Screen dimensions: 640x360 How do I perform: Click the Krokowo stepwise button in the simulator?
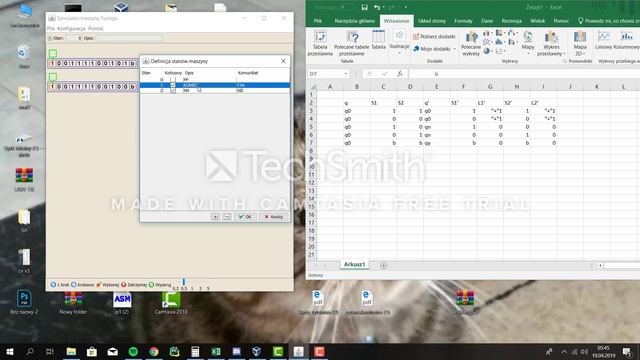pos(82,284)
